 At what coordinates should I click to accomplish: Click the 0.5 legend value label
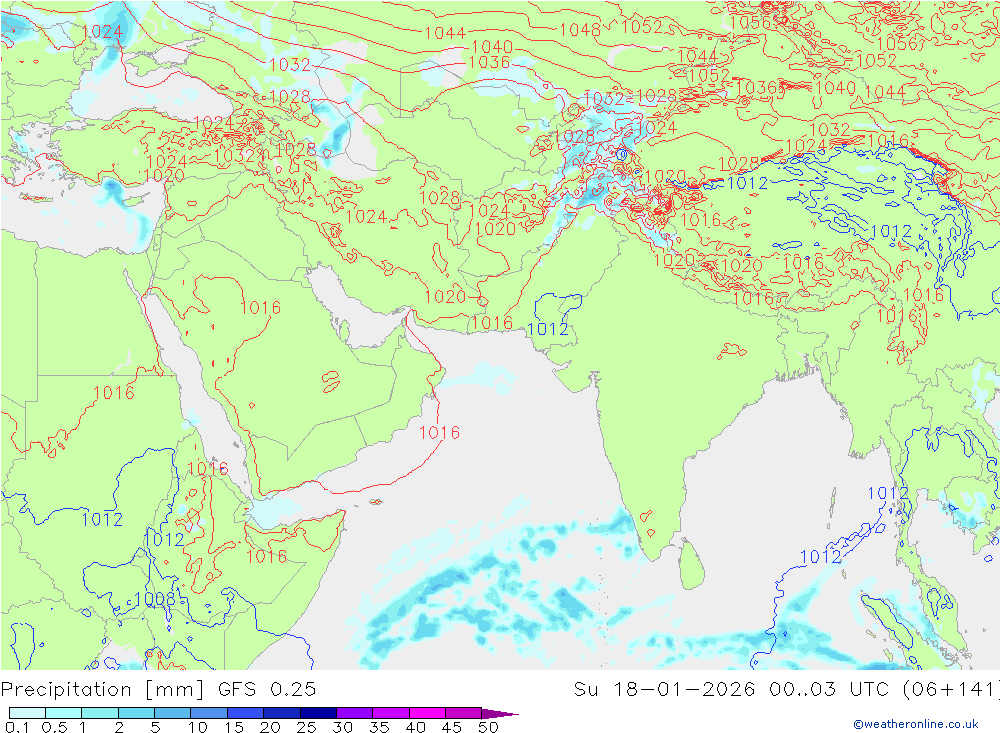pyautogui.click(x=54, y=727)
